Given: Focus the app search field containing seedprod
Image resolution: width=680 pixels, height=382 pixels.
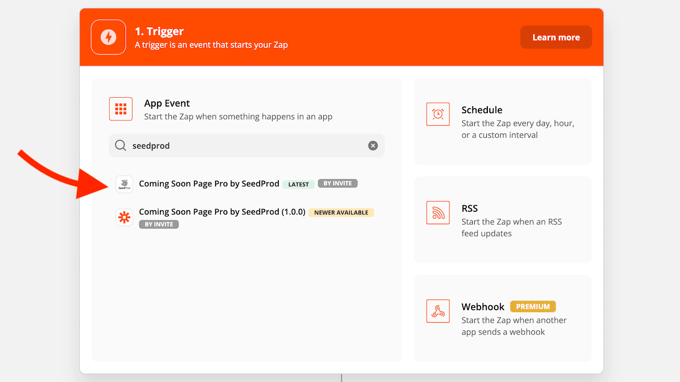Looking at the screenshot, I should (246, 146).
